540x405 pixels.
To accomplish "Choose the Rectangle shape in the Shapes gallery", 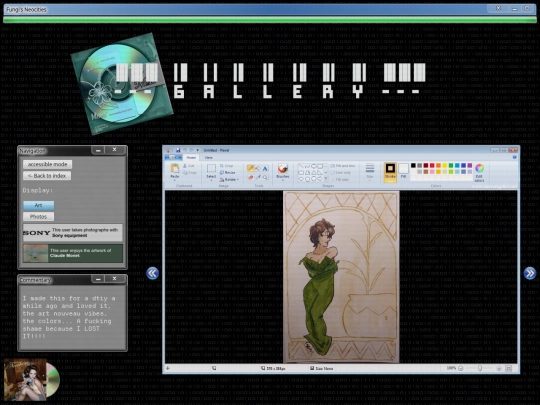I will (320, 166).
